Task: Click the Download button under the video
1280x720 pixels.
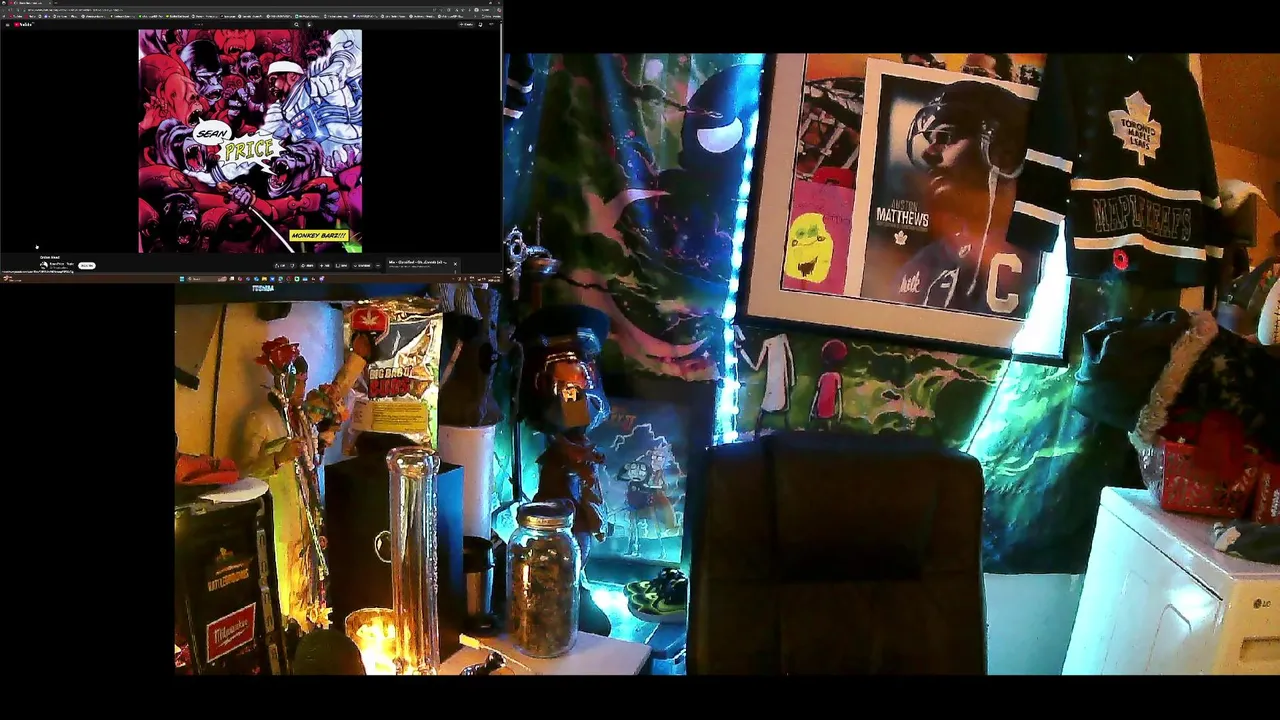Action: click(x=362, y=266)
